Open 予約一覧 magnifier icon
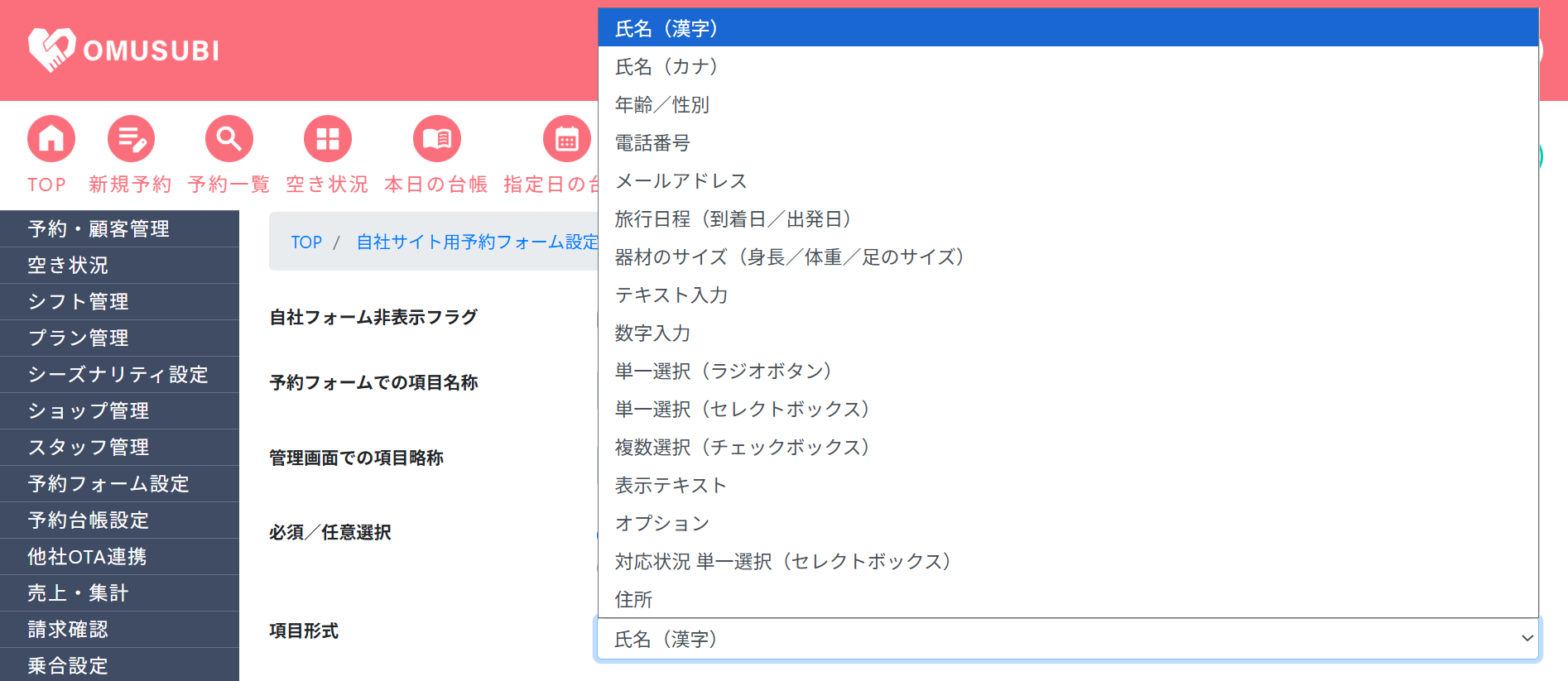This screenshot has height=681, width=1568. tap(229, 139)
